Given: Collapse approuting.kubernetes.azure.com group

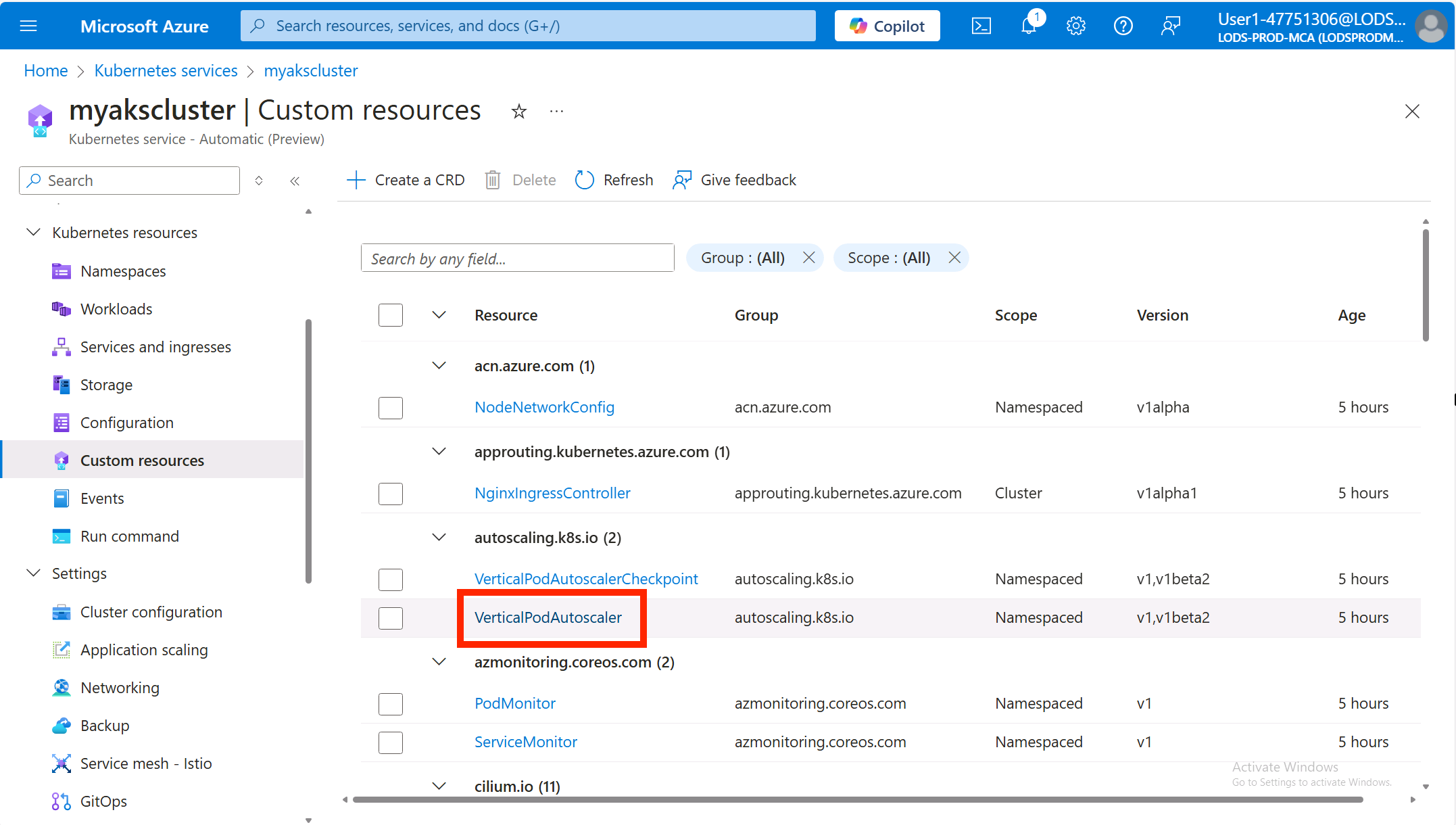Looking at the screenshot, I should 439,452.
